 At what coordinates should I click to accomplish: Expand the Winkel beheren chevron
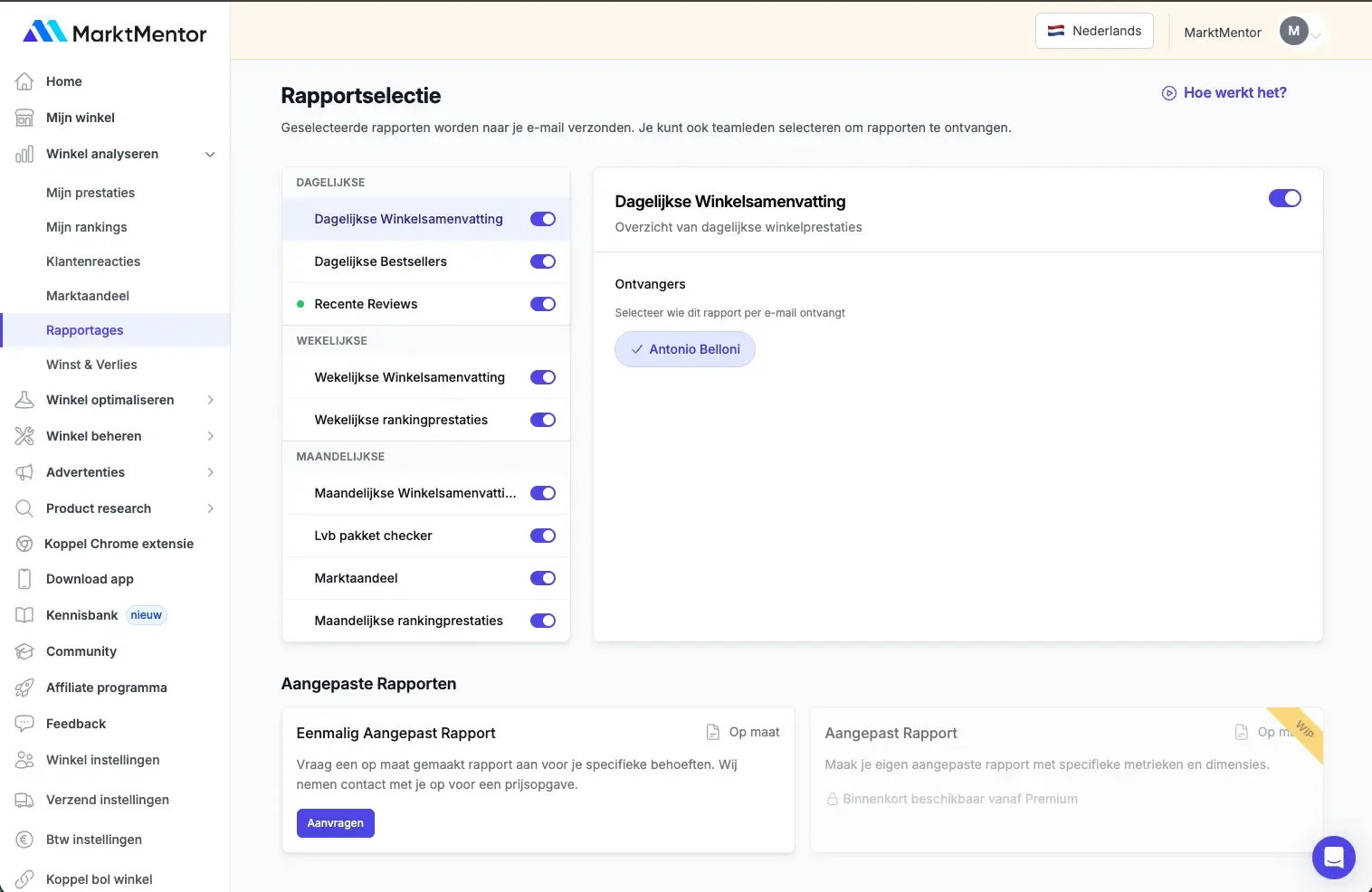tap(210, 436)
